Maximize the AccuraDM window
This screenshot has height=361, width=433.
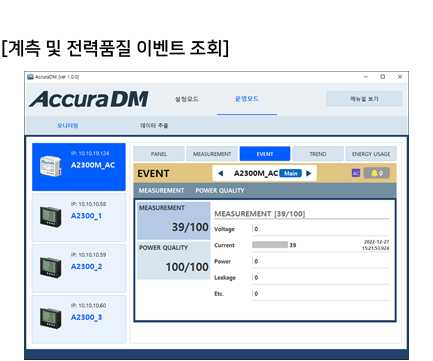click(383, 77)
